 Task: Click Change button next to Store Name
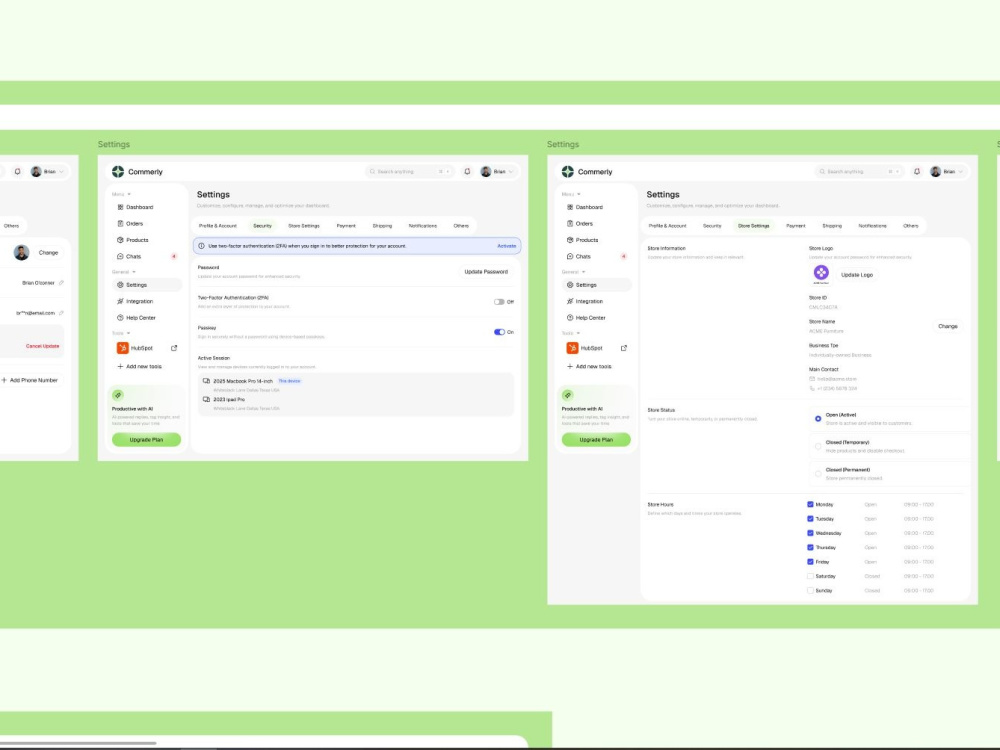pos(948,326)
